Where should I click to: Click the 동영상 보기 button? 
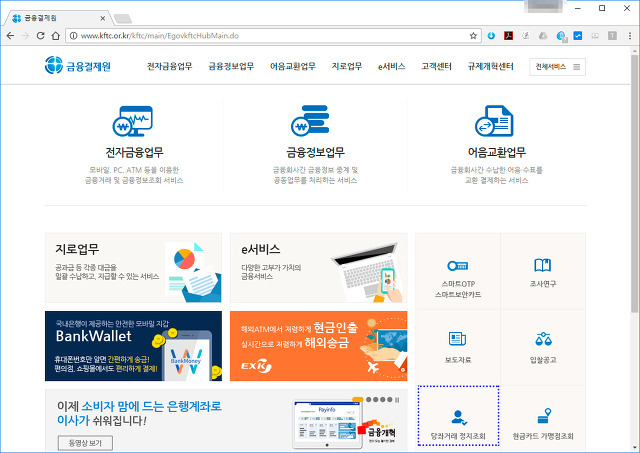85,443
